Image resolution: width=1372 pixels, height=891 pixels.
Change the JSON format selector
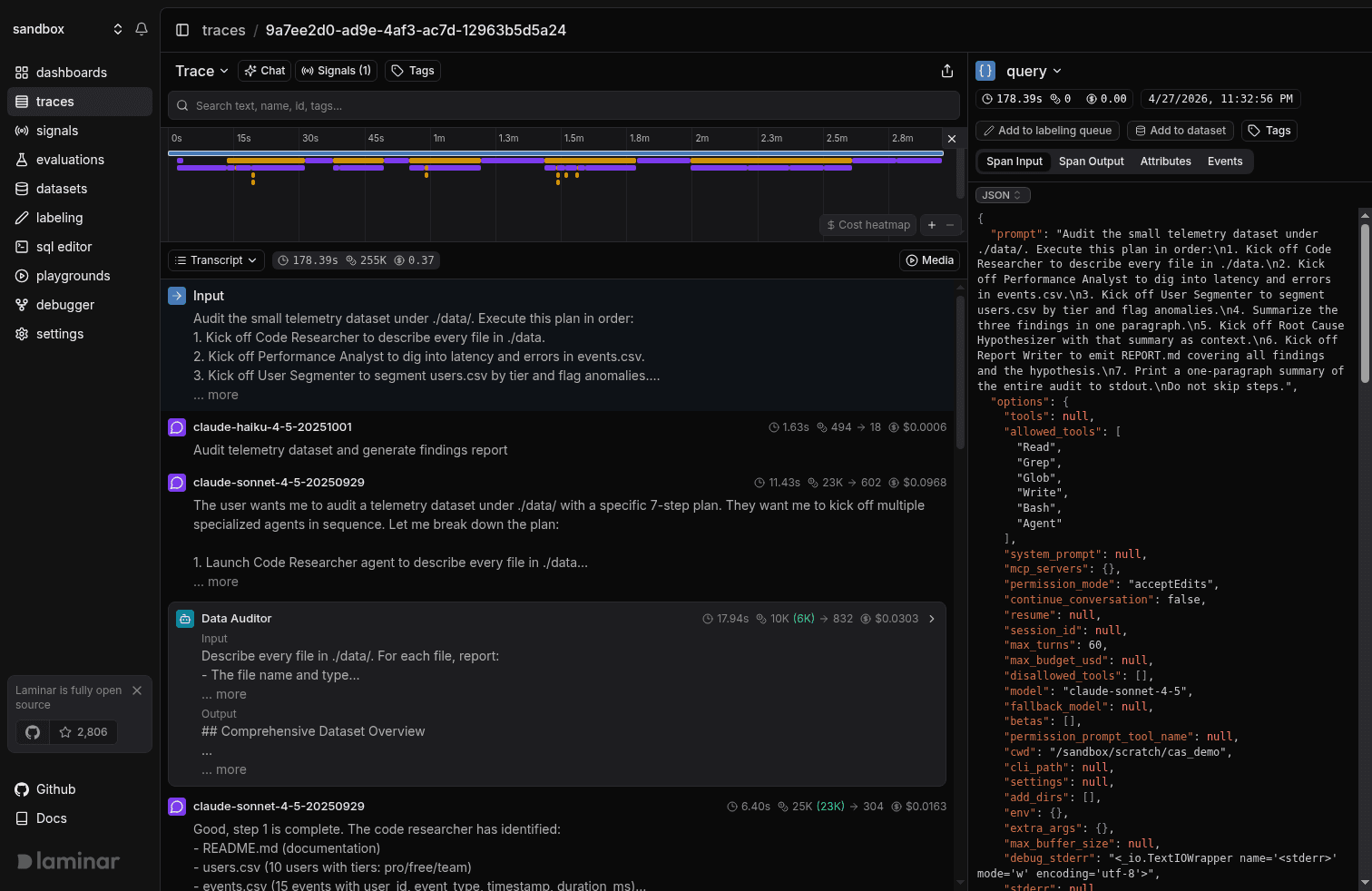(1003, 195)
